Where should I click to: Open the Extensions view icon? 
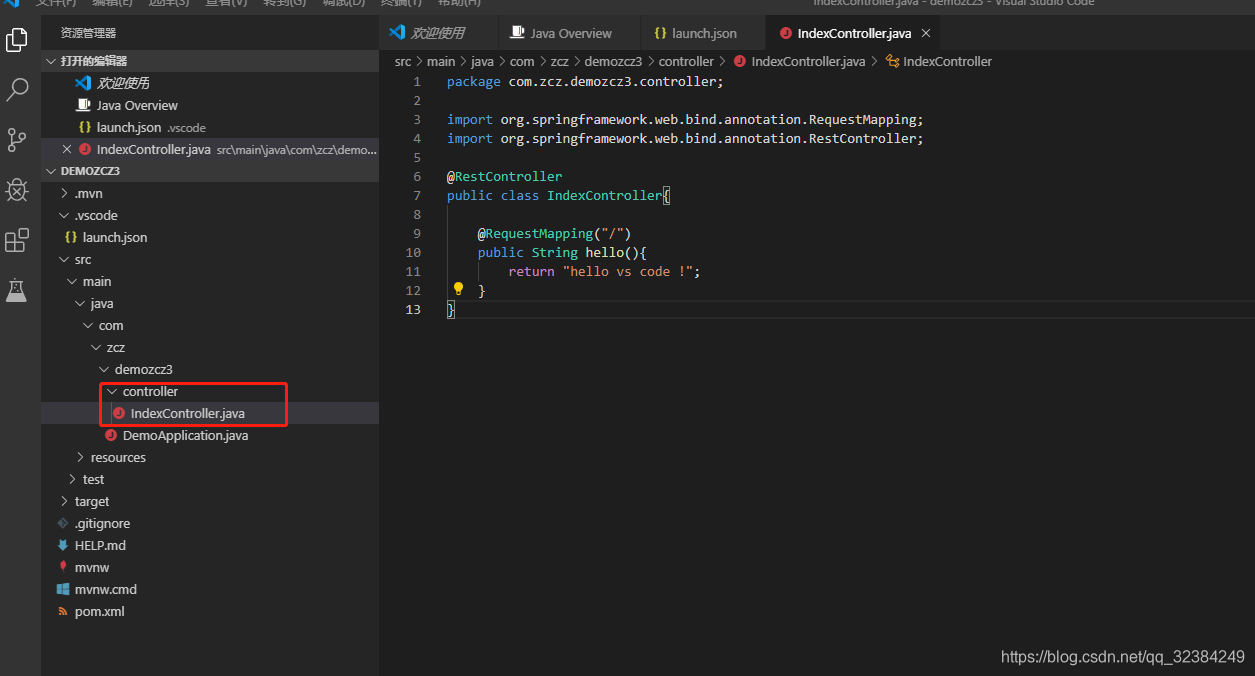pyautogui.click(x=17, y=240)
